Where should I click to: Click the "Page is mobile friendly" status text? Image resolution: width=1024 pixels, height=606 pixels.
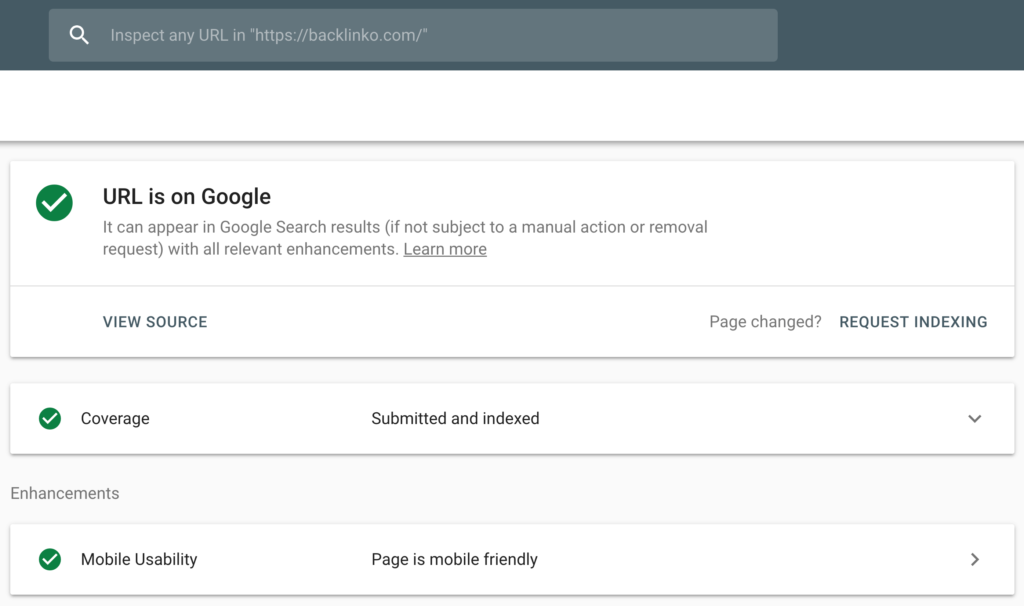(454, 560)
